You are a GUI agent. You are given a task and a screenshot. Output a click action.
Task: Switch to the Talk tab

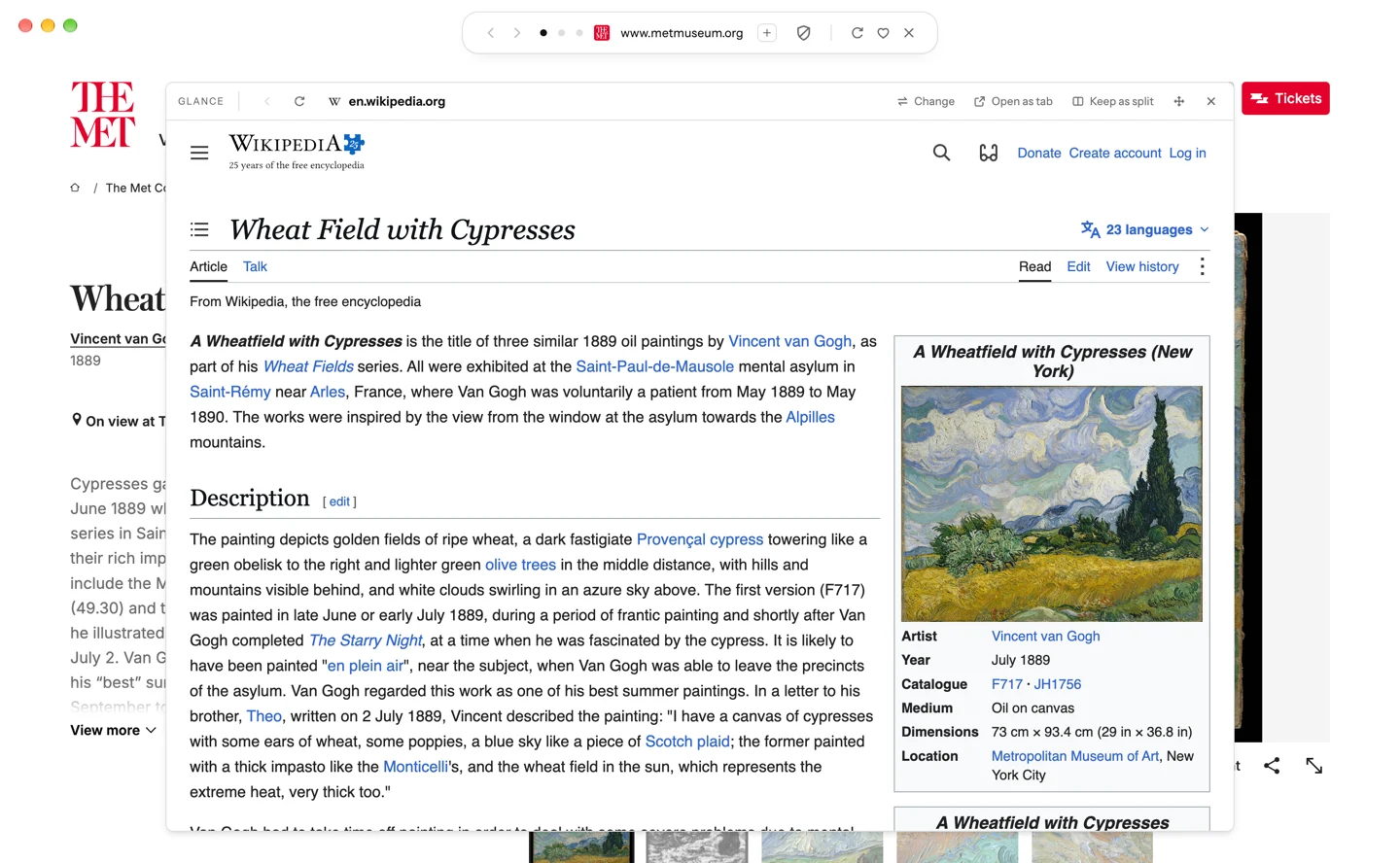(255, 266)
